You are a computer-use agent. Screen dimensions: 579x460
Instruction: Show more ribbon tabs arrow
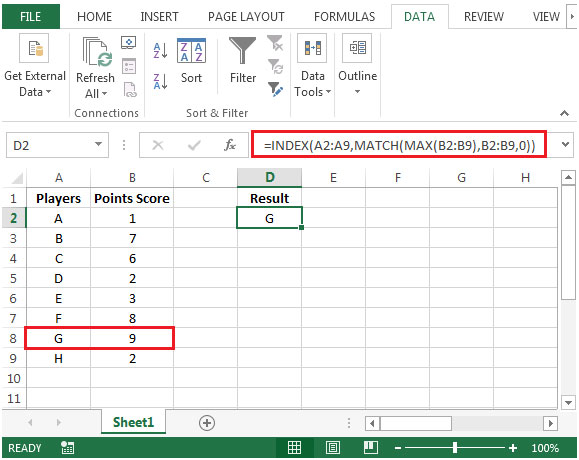pos(572,17)
